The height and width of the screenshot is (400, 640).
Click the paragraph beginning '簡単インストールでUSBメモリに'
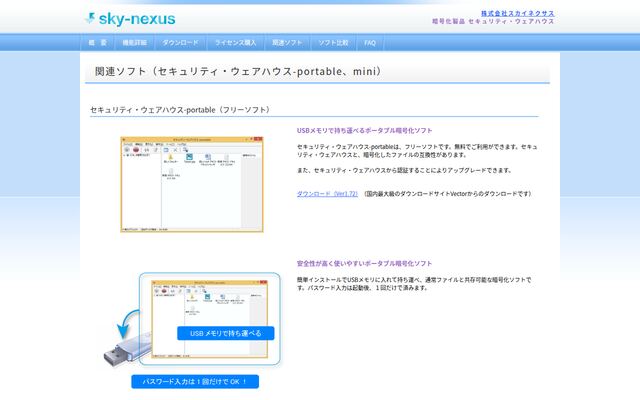pos(414,284)
